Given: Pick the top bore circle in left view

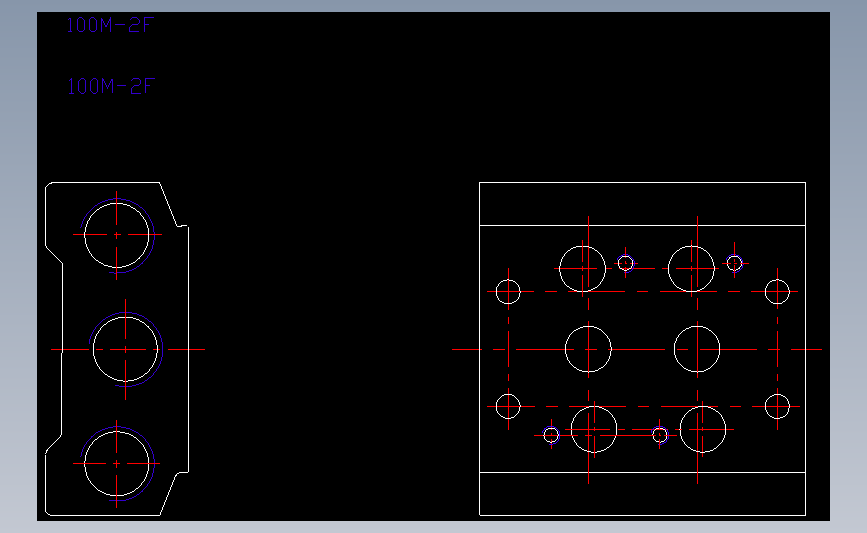Looking at the screenshot, I should tap(117, 235).
